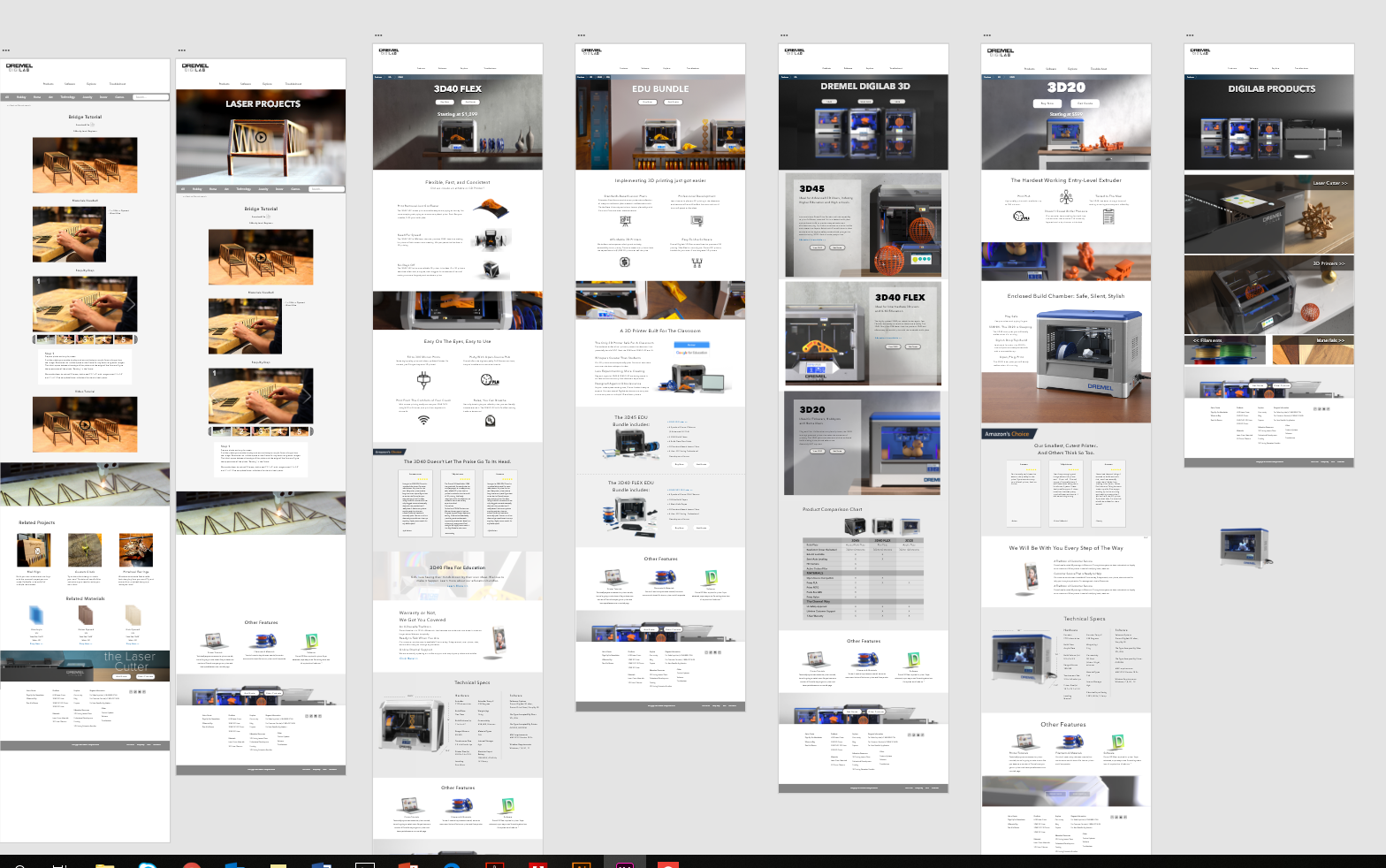Select the All category in first artboard bar
The image size is (1386, 868).
6,97
